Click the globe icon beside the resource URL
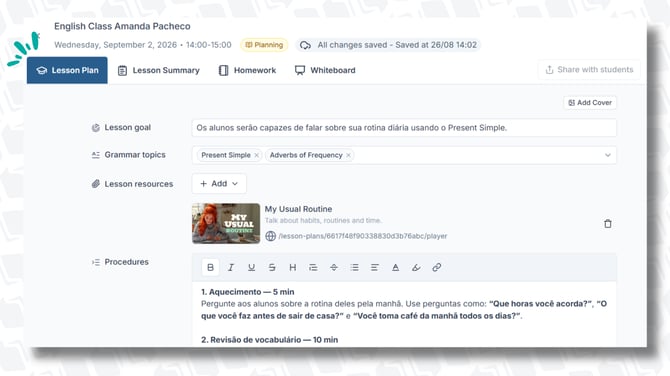 coord(270,236)
